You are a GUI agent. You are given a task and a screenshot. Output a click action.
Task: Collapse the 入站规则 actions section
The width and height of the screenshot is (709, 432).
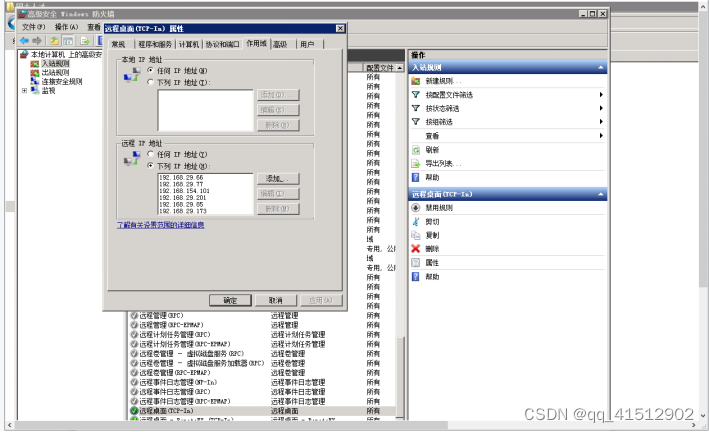600,67
